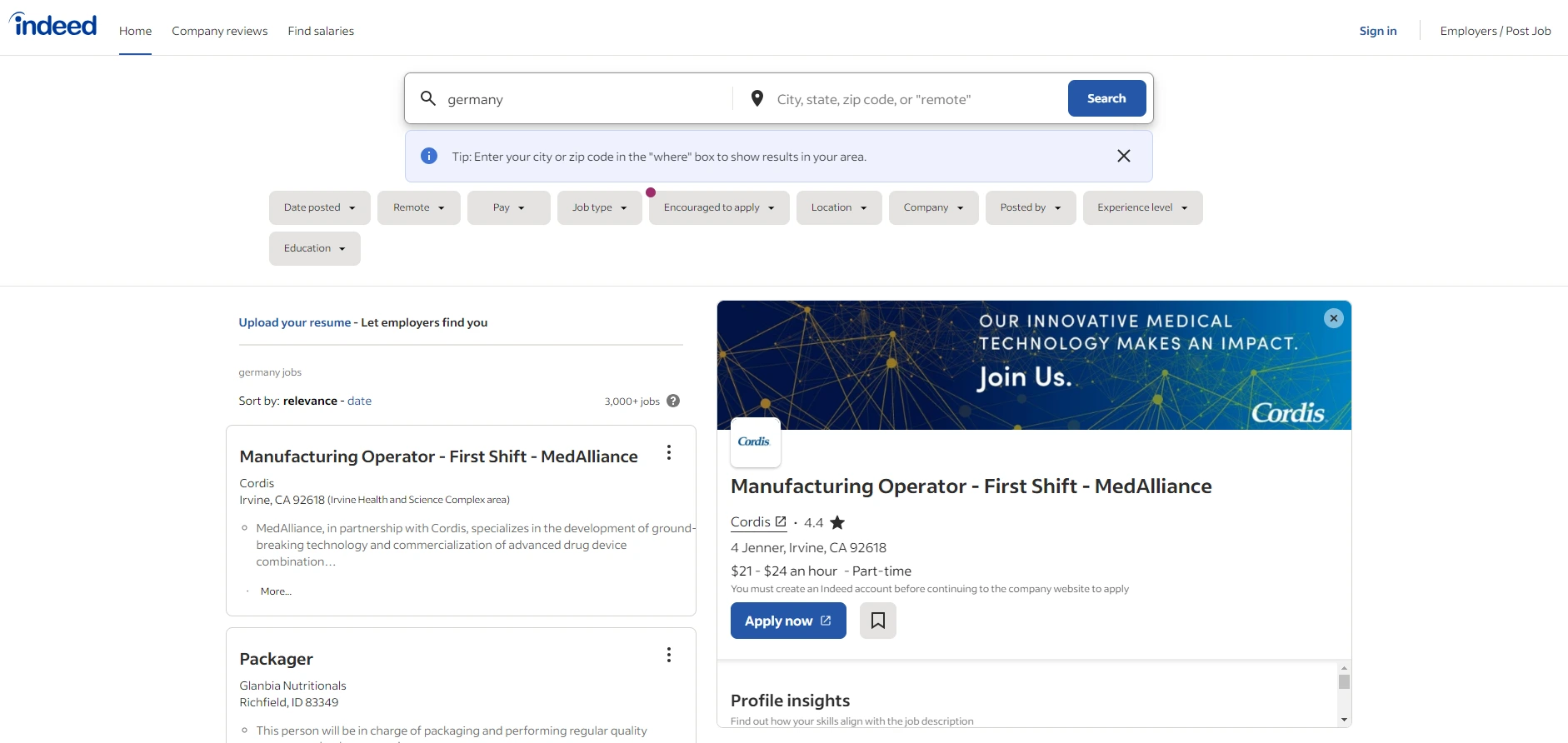Open the Location filter dropdown
This screenshot has height=743, width=1568.
click(839, 207)
